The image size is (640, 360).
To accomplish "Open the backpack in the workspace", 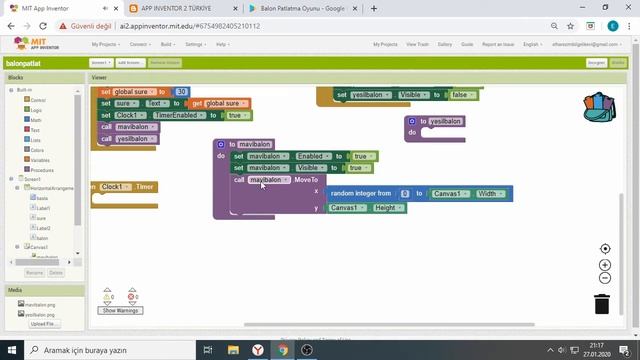I will (x=600, y=107).
